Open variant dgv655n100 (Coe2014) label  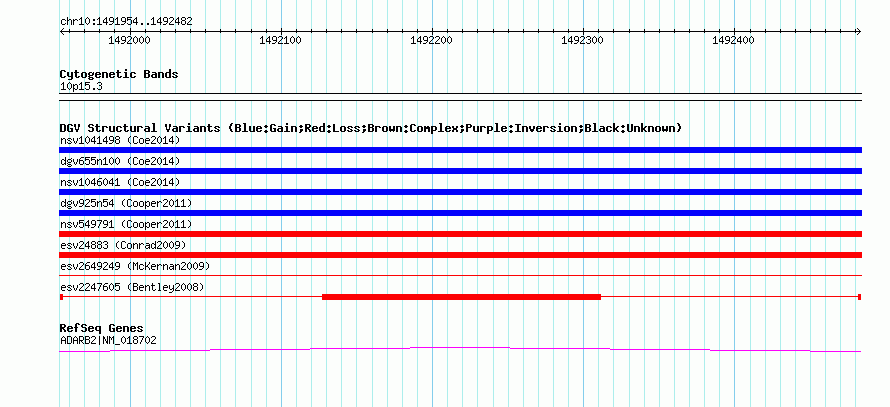click(120, 161)
